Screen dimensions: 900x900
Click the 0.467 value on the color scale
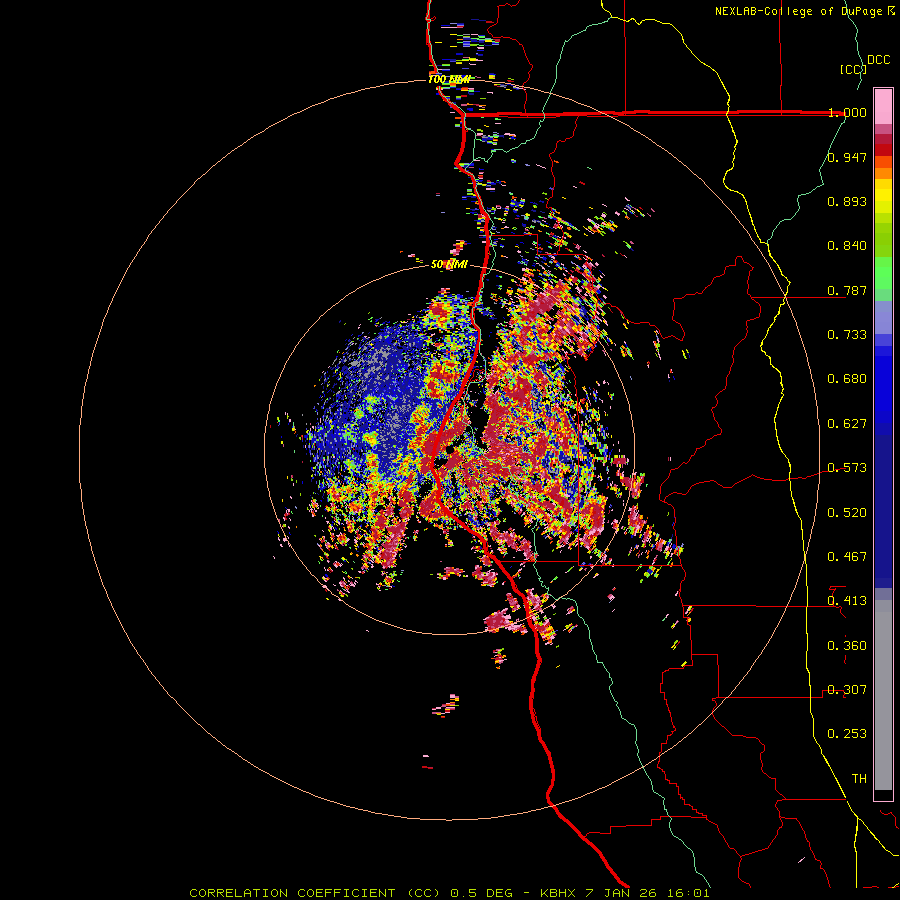tap(847, 557)
